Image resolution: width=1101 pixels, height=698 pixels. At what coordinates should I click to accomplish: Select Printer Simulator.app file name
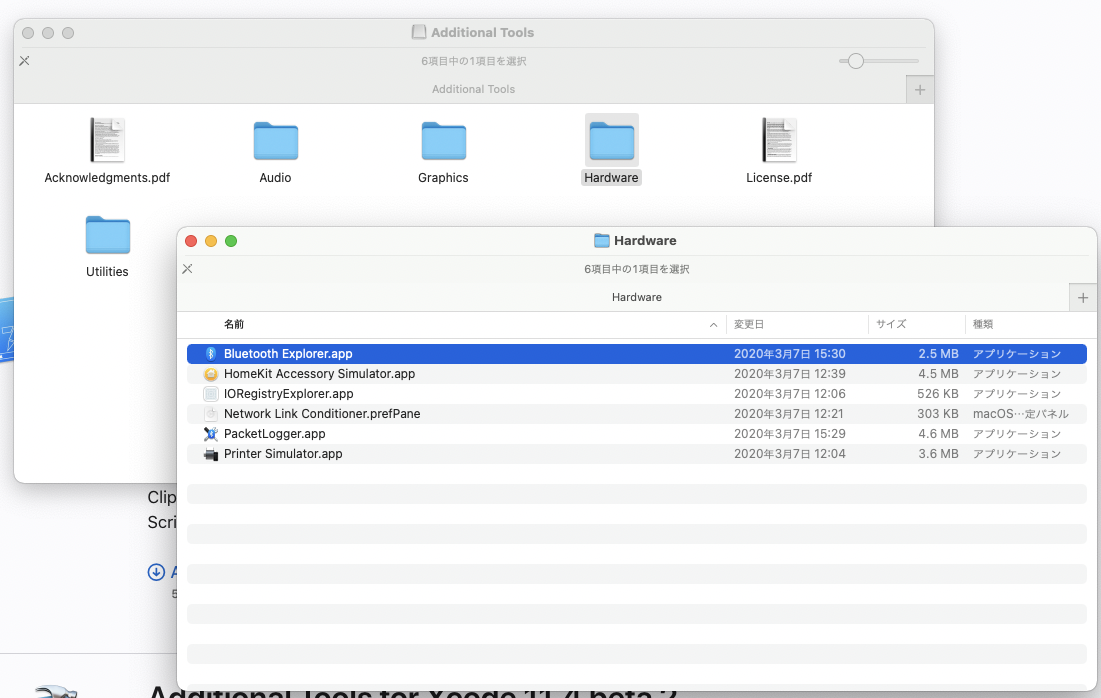283,454
